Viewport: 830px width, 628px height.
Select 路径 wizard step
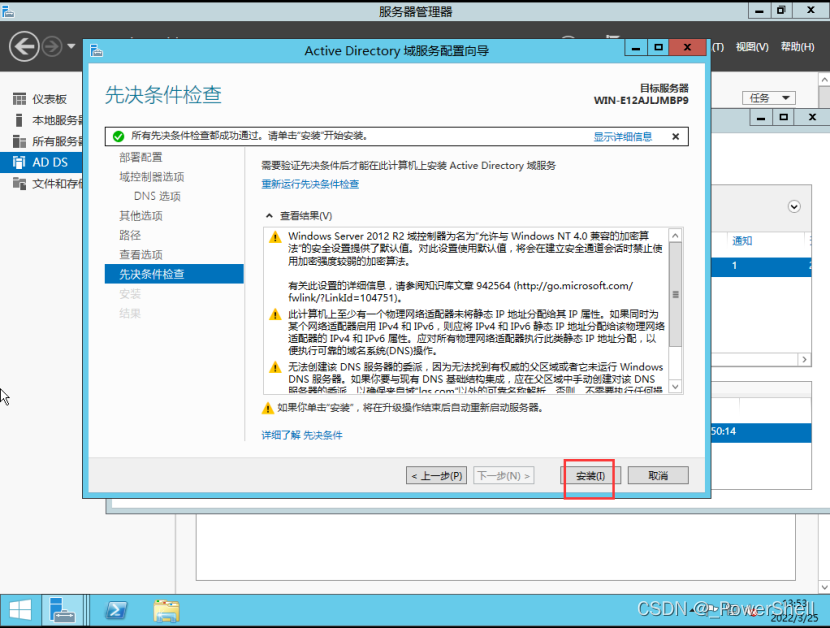(130, 235)
